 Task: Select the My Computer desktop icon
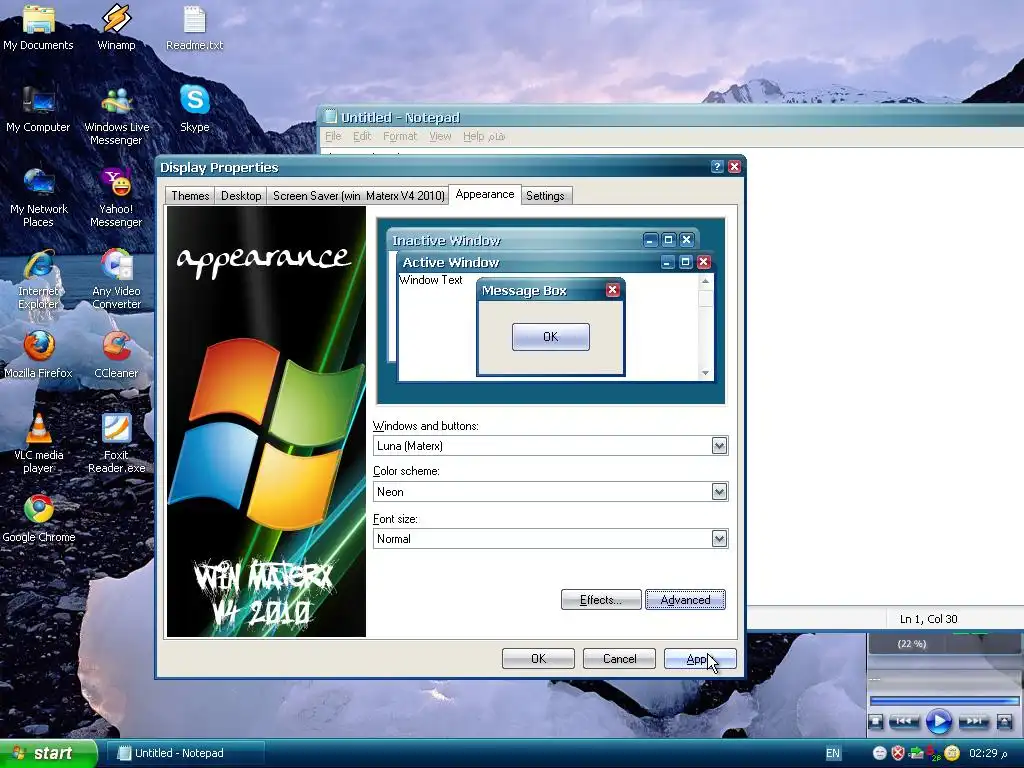click(38, 110)
